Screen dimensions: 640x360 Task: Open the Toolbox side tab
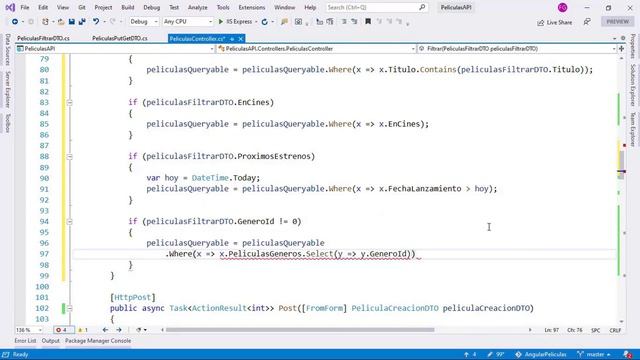(x=8, y=123)
